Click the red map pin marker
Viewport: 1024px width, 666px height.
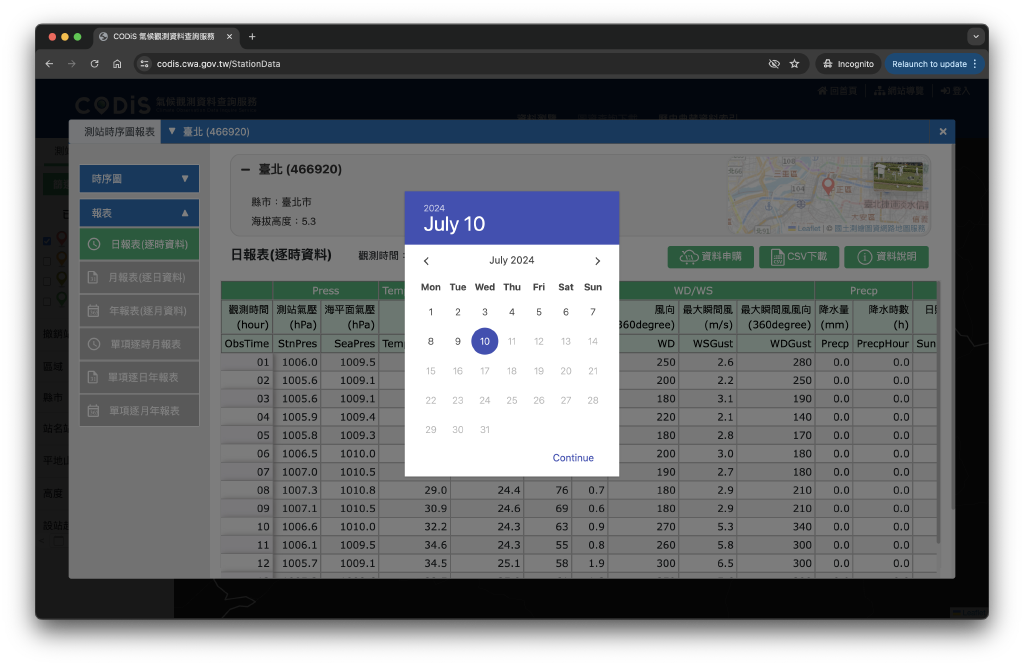[x=827, y=185]
